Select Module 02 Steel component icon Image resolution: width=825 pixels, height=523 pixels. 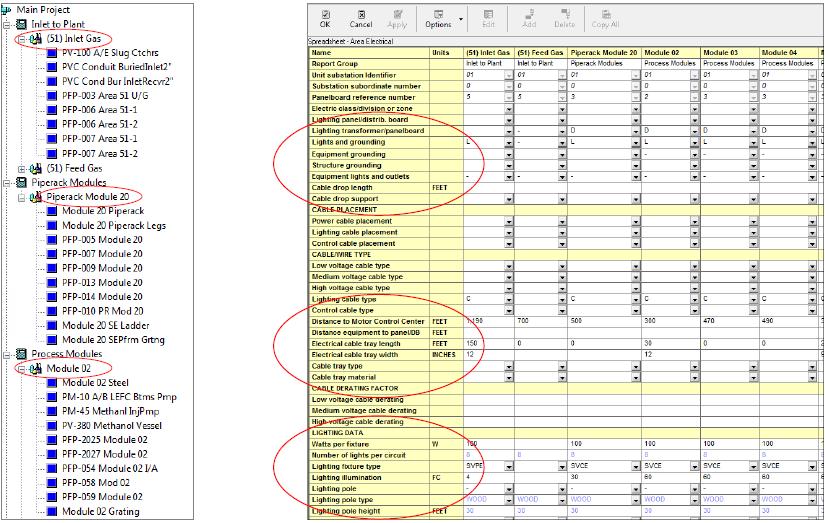click(x=52, y=384)
